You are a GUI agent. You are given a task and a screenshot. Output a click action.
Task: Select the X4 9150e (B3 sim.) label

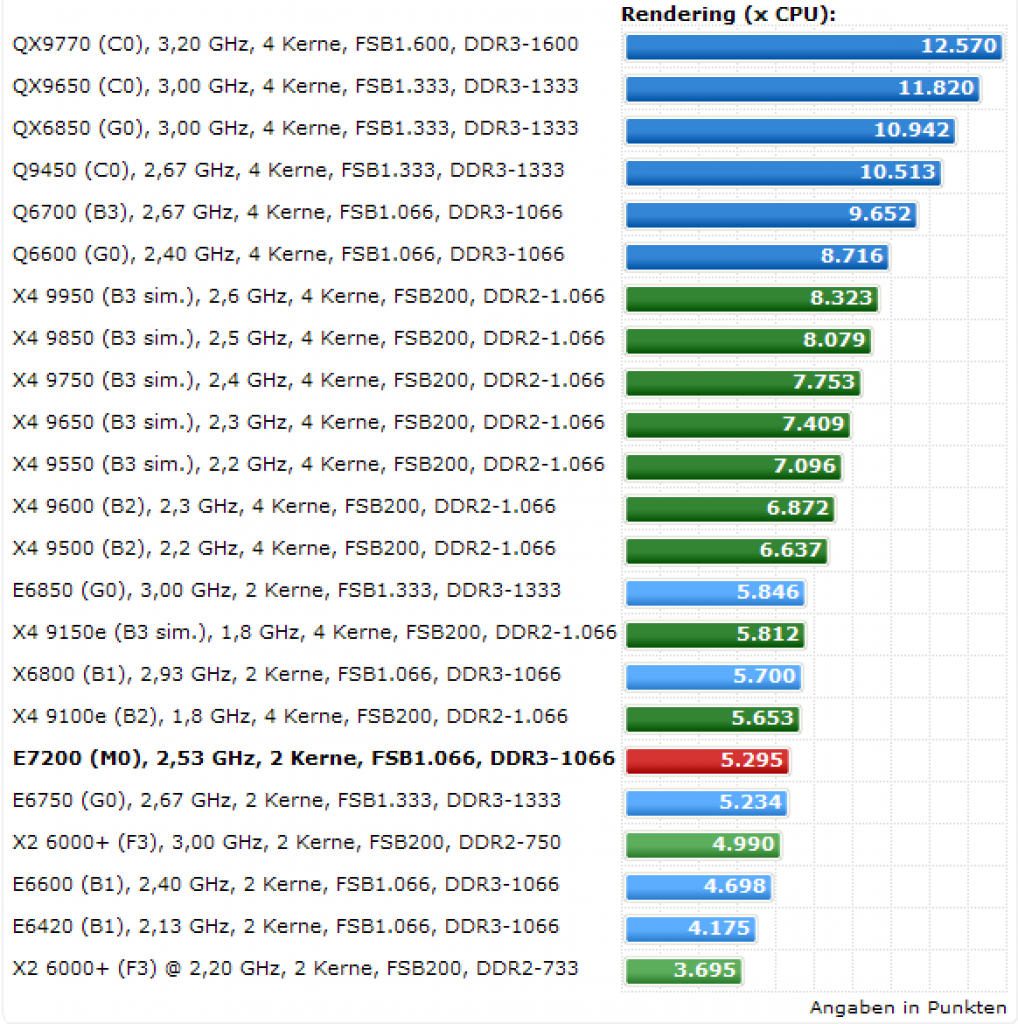(315, 633)
